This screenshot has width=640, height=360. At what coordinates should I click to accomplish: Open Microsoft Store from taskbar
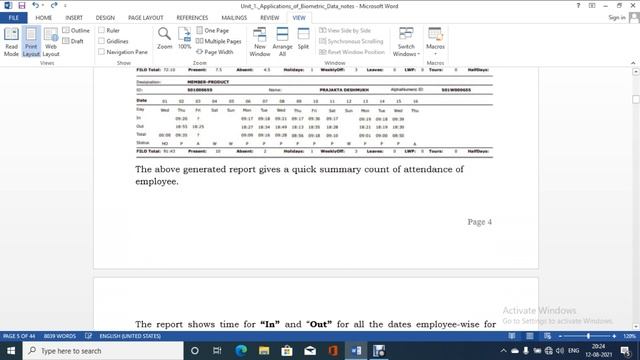click(x=287, y=351)
